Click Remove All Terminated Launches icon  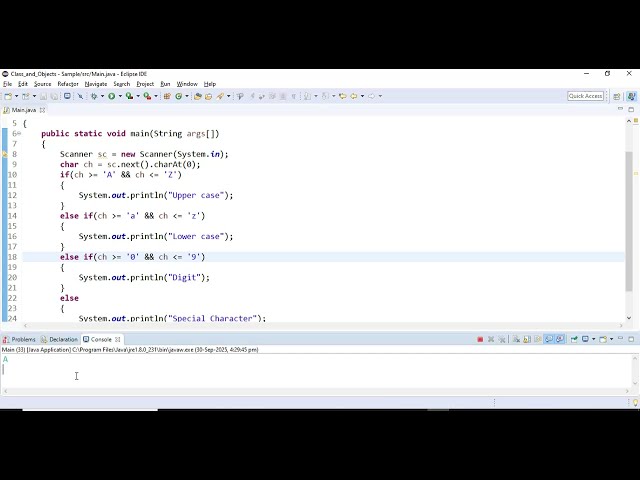tap(502, 340)
